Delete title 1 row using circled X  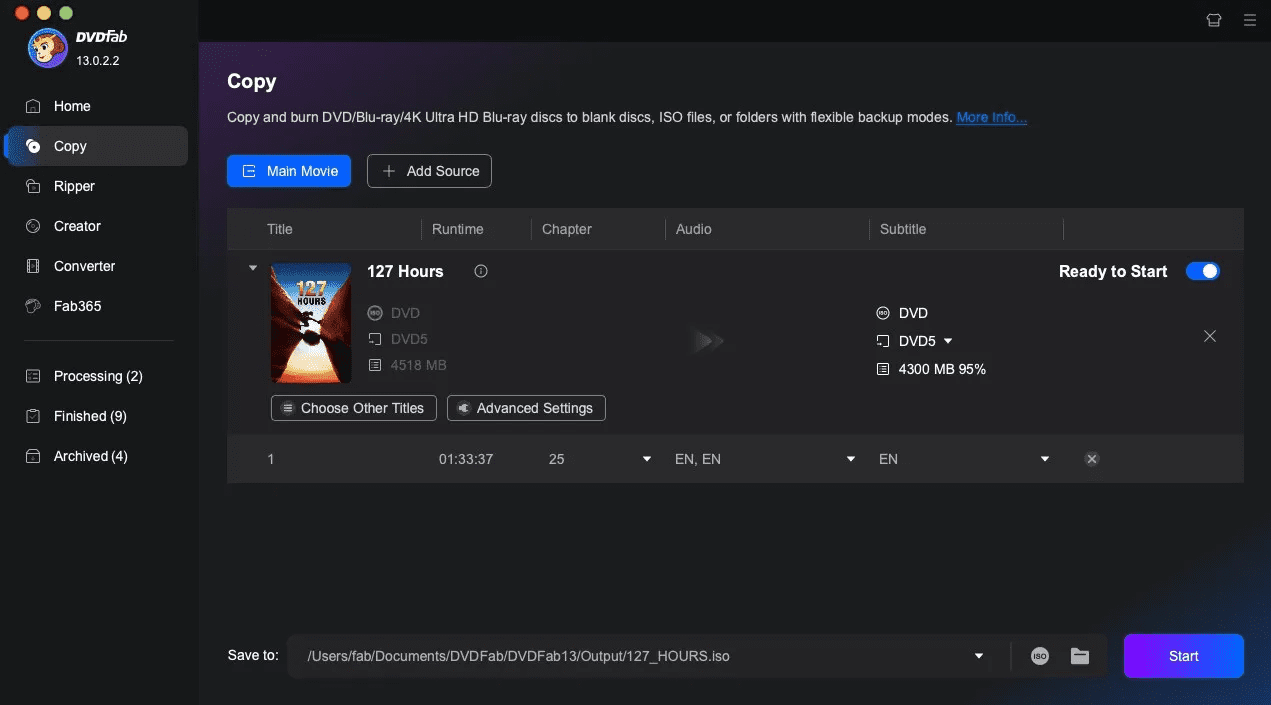click(x=1092, y=459)
